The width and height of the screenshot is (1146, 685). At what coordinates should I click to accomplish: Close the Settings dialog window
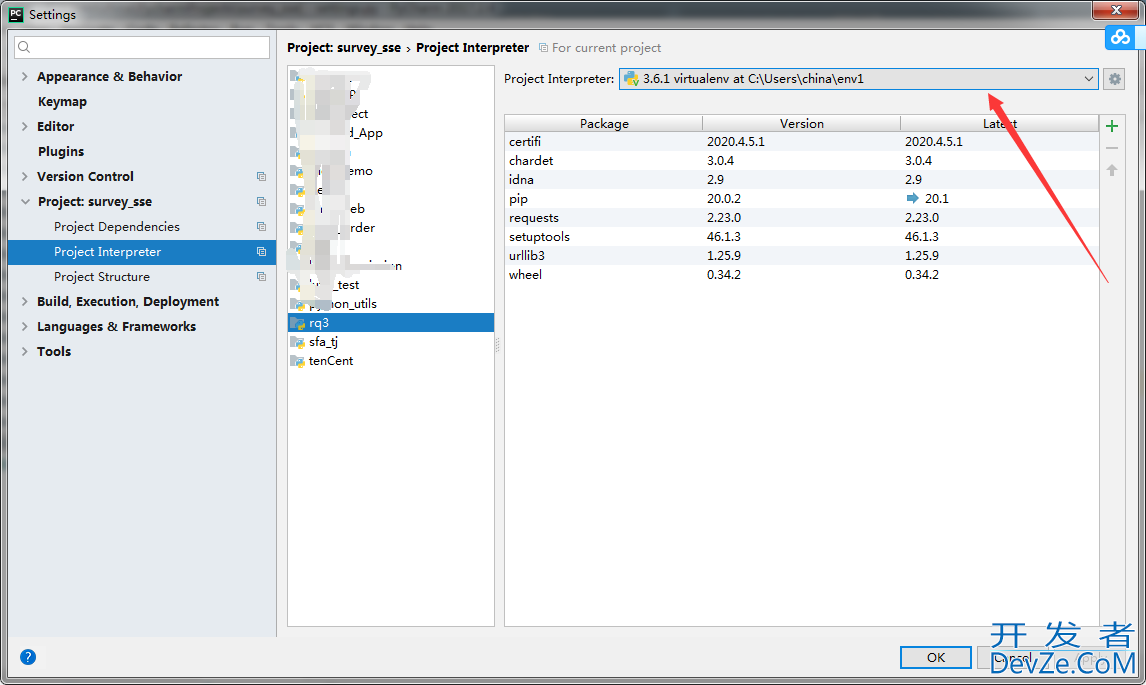(1115, 10)
